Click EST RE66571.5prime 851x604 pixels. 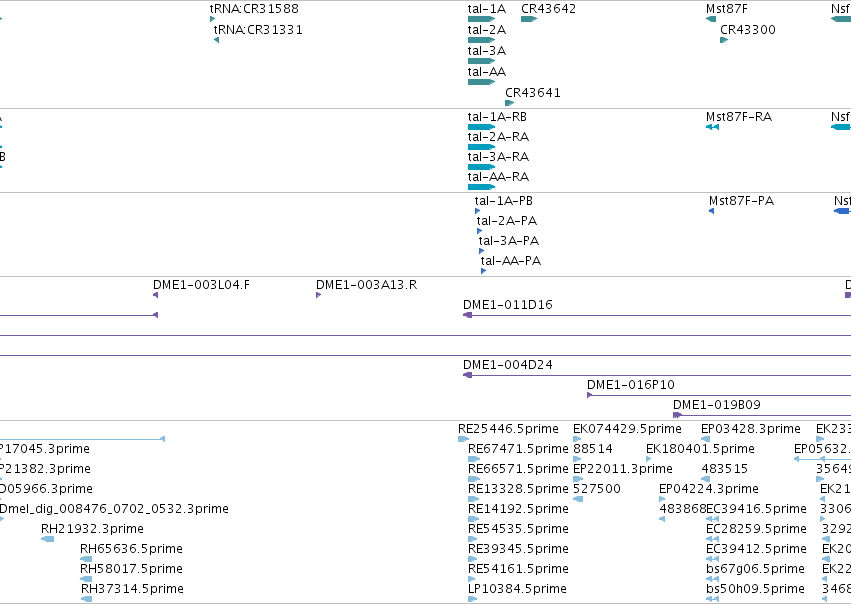(474, 479)
